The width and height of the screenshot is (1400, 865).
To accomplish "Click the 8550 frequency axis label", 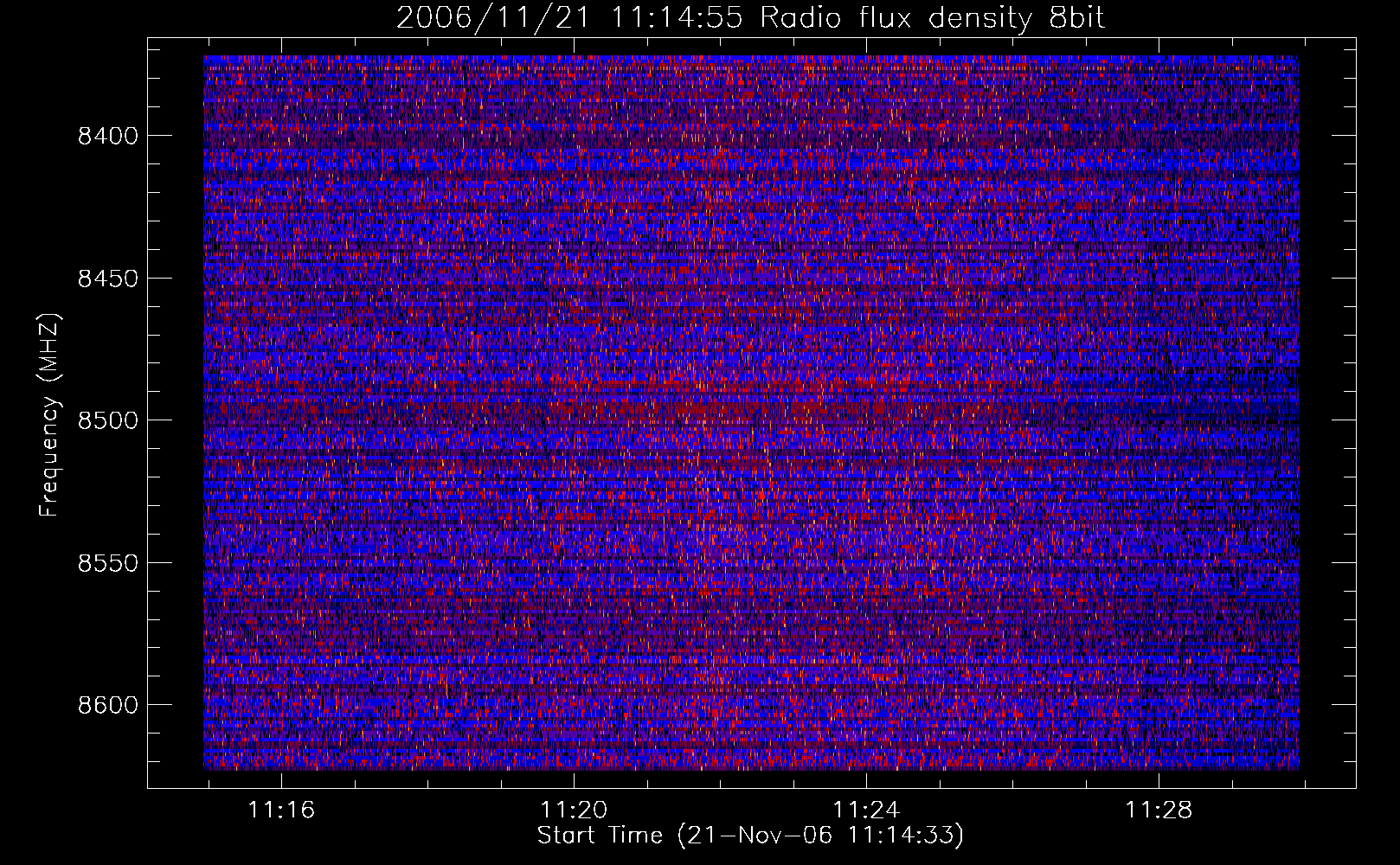I will tap(108, 563).
